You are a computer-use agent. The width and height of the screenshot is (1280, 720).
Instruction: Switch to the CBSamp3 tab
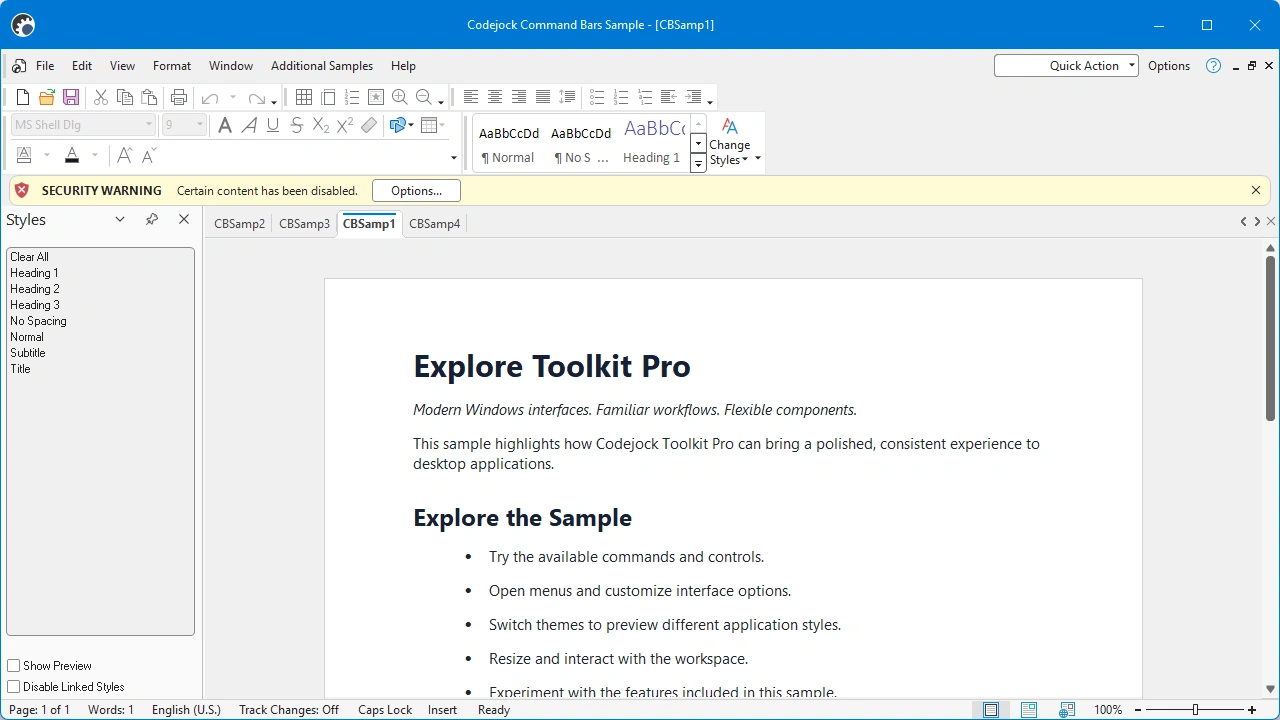tap(304, 224)
